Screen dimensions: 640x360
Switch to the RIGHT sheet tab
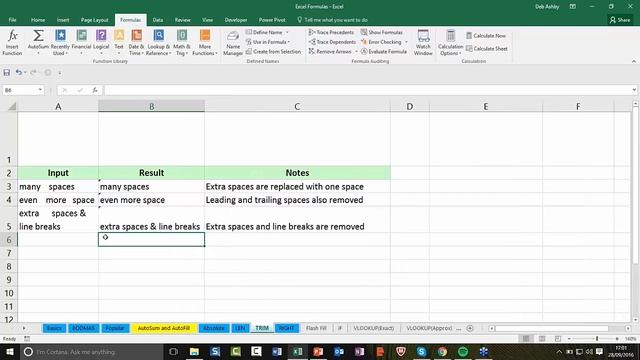pyautogui.click(x=287, y=328)
